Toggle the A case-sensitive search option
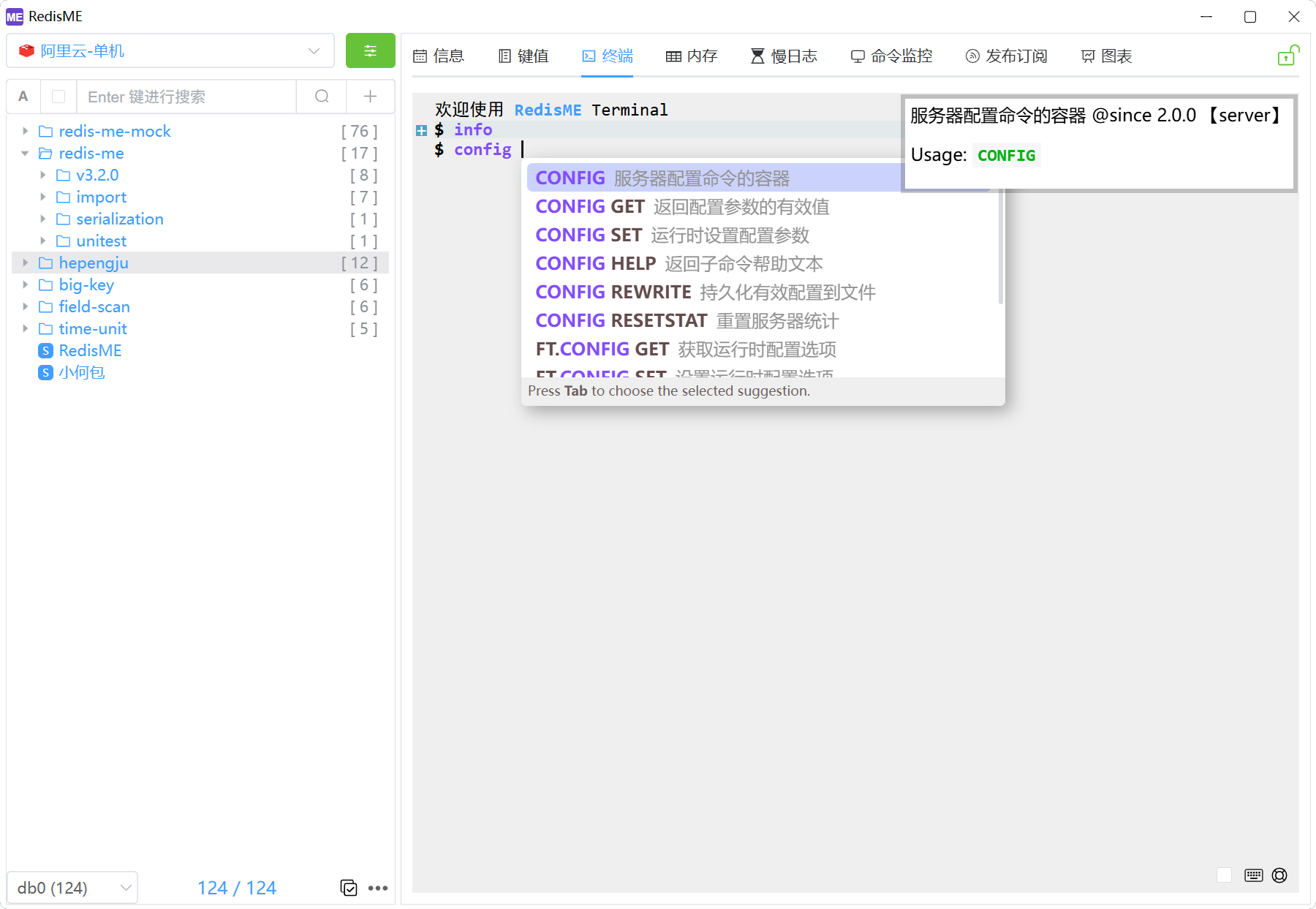Viewport: 1316px width, 909px height. [23, 97]
